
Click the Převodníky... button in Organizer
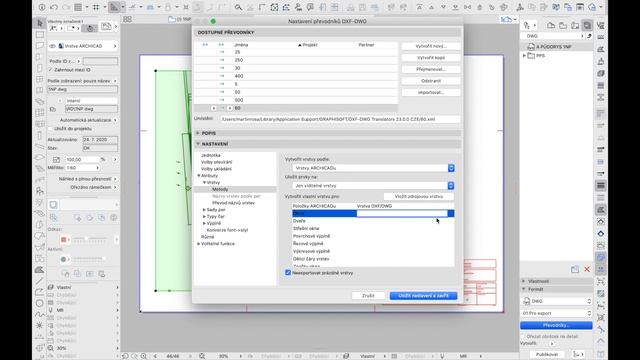[x=556, y=325]
